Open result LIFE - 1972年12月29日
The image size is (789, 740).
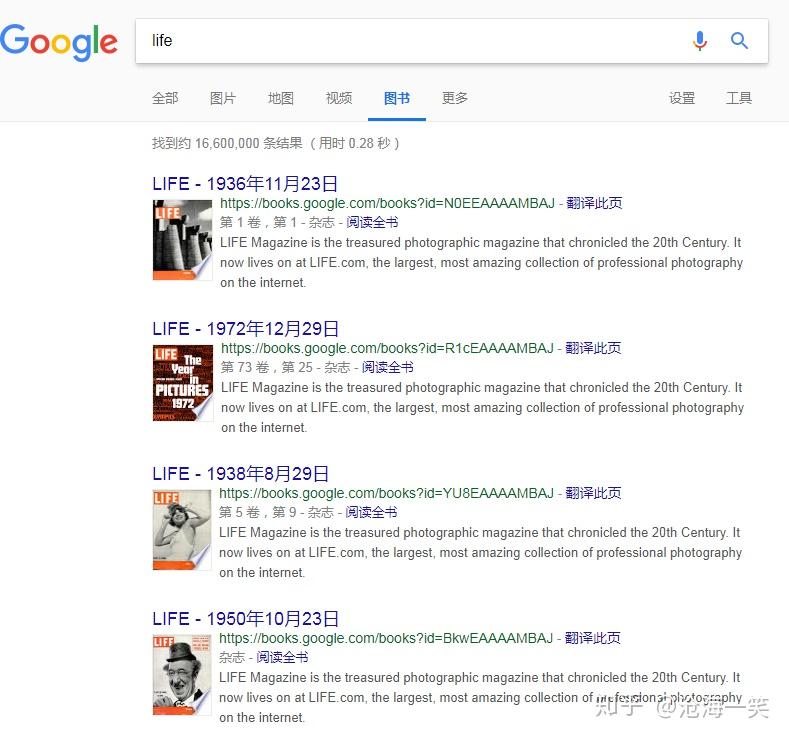point(246,328)
